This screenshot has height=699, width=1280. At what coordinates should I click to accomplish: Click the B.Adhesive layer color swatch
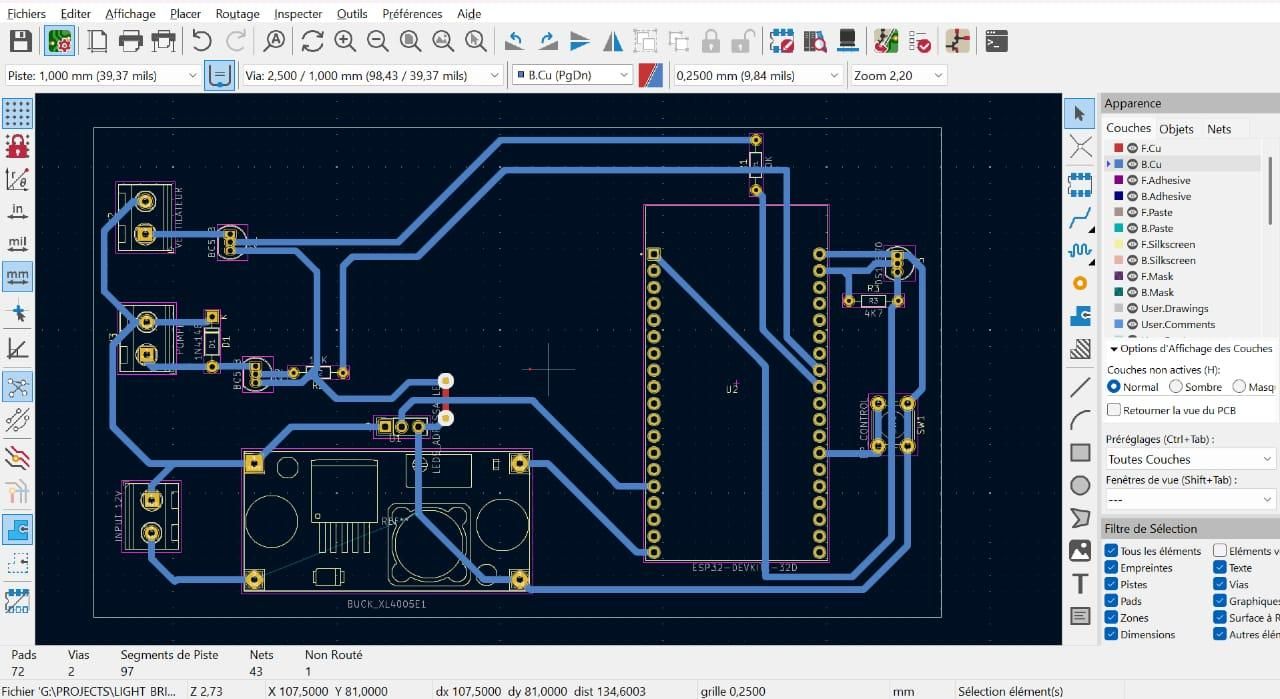(x=1118, y=196)
